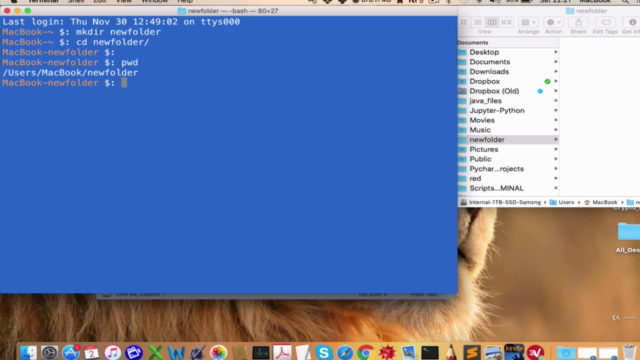Screen dimensions: 640x360
Task: Open the Help menu
Action: 185,2
